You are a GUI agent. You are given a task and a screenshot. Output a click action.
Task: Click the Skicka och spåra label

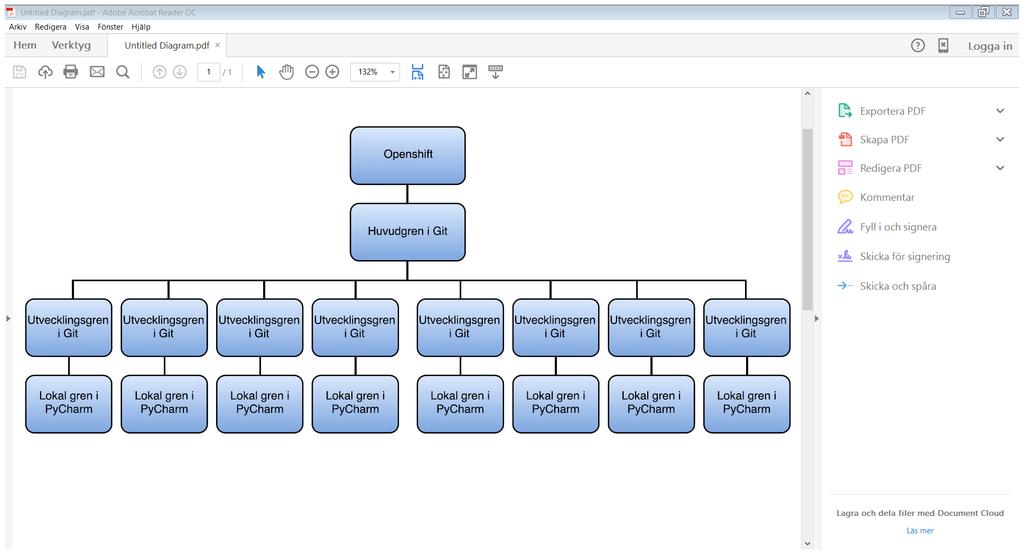tap(898, 285)
